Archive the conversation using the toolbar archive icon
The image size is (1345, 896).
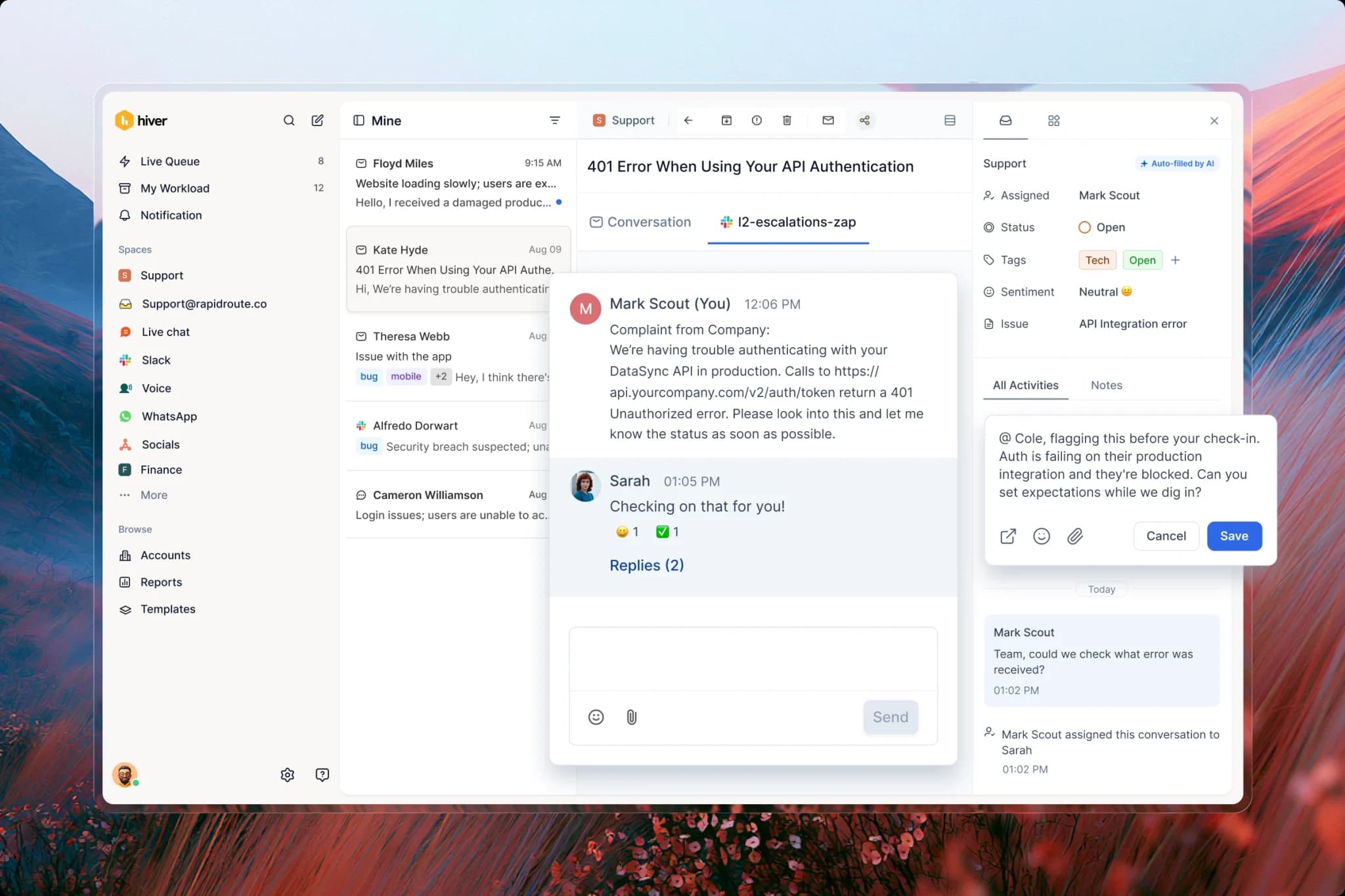click(x=726, y=120)
